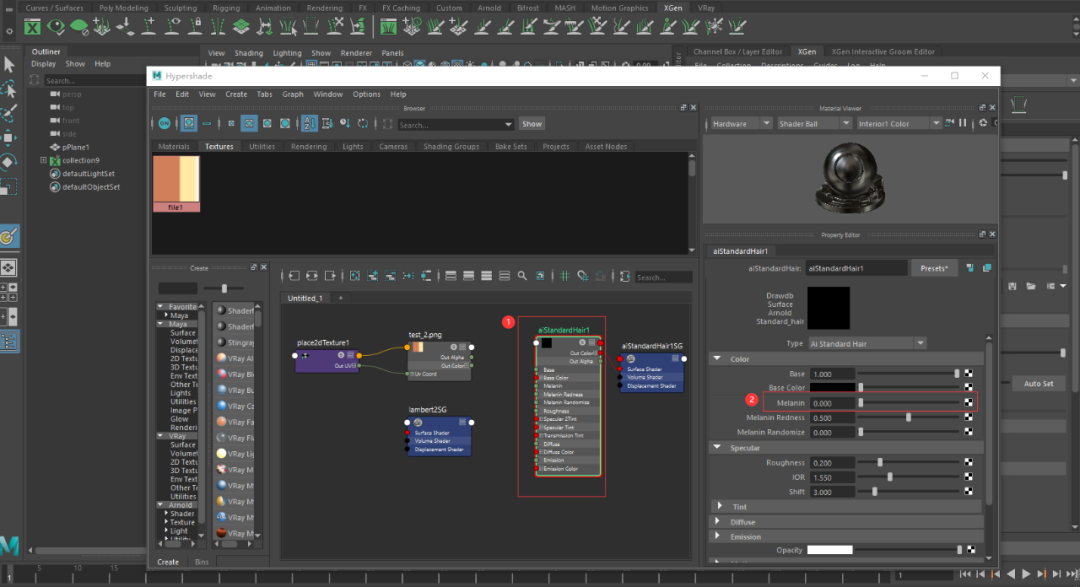Image resolution: width=1080 pixels, height=587 pixels.
Task: Switch to the Shading Groups tab
Action: [x=451, y=147]
